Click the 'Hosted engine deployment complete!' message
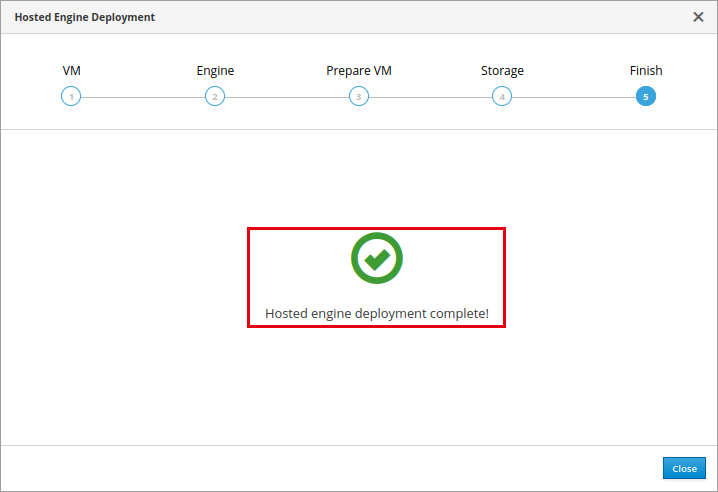Screen dimensions: 718x492 tap(377, 313)
